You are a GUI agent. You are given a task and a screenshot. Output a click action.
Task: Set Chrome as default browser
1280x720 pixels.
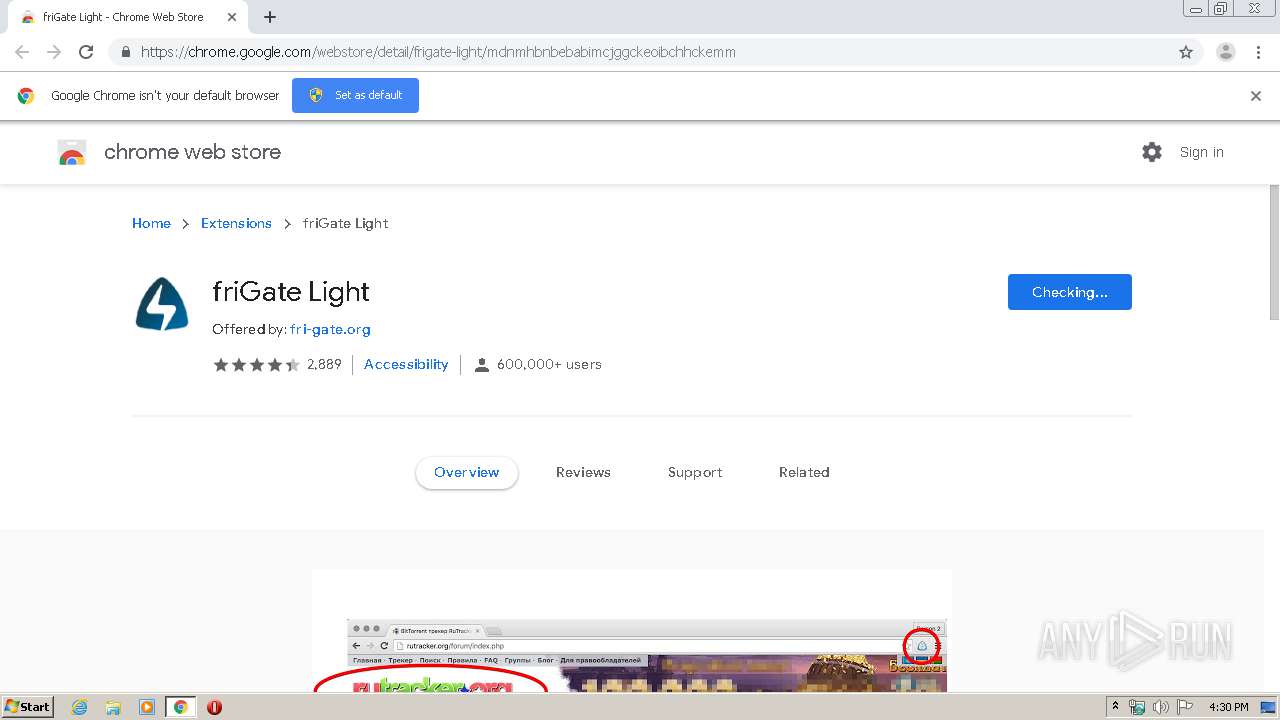click(x=355, y=95)
